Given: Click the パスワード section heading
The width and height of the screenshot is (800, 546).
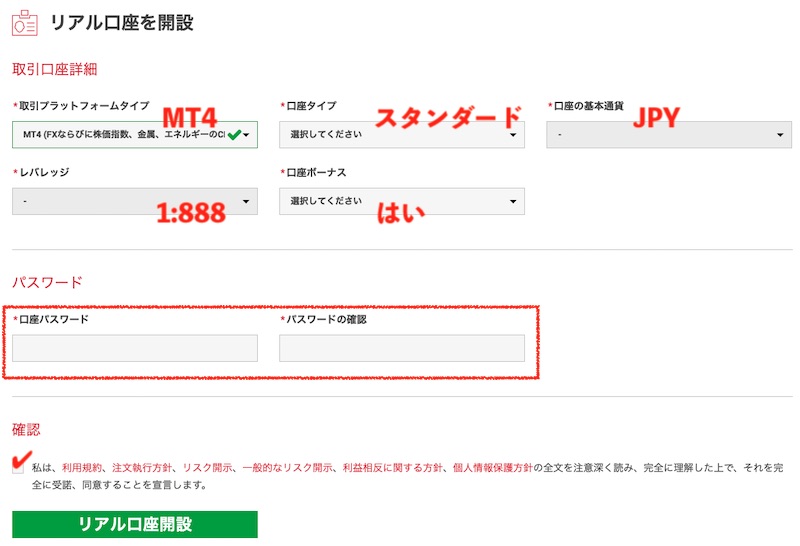Looking at the screenshot, I should pos(47,282).
